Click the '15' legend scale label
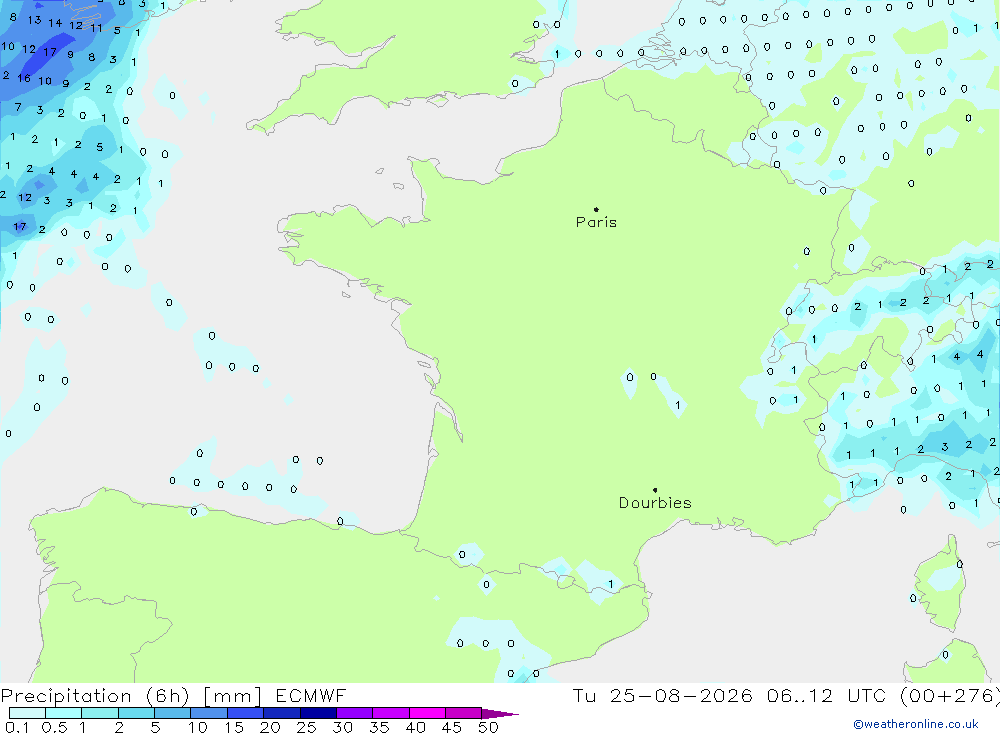1000x733 pixels. [x=234, y=727]
